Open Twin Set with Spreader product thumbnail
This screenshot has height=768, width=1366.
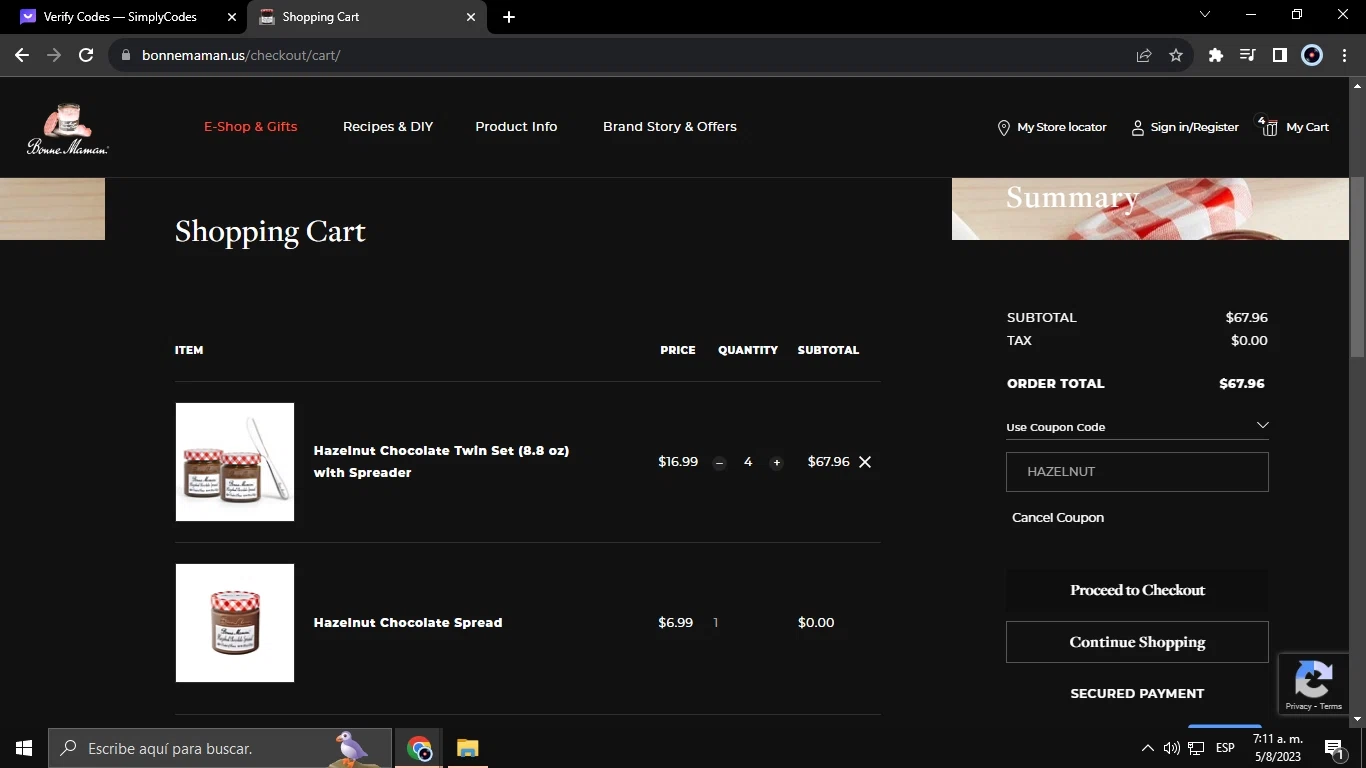click(x=235, y=462)
